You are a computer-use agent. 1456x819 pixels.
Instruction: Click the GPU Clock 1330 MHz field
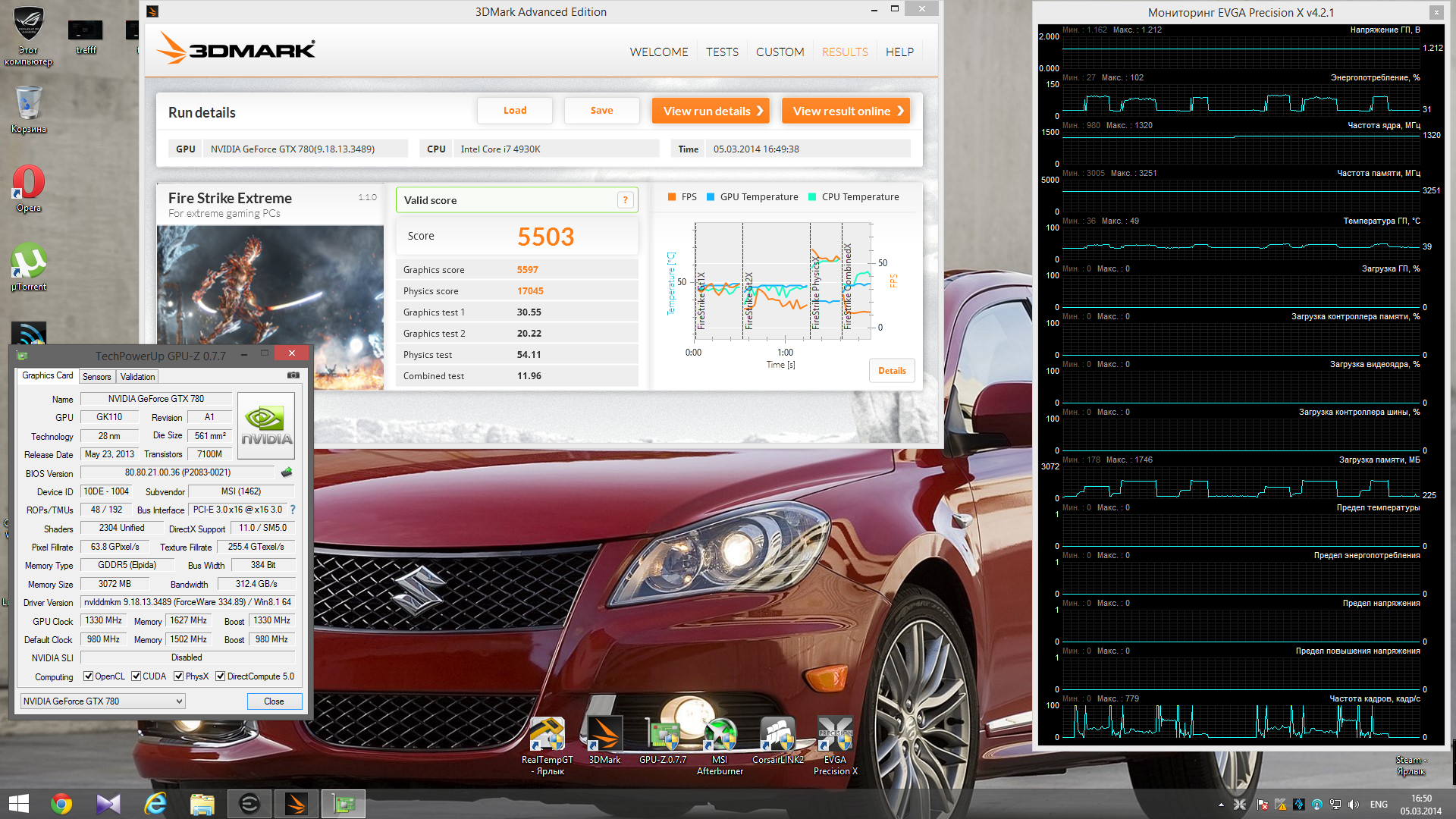click(104, 620)
